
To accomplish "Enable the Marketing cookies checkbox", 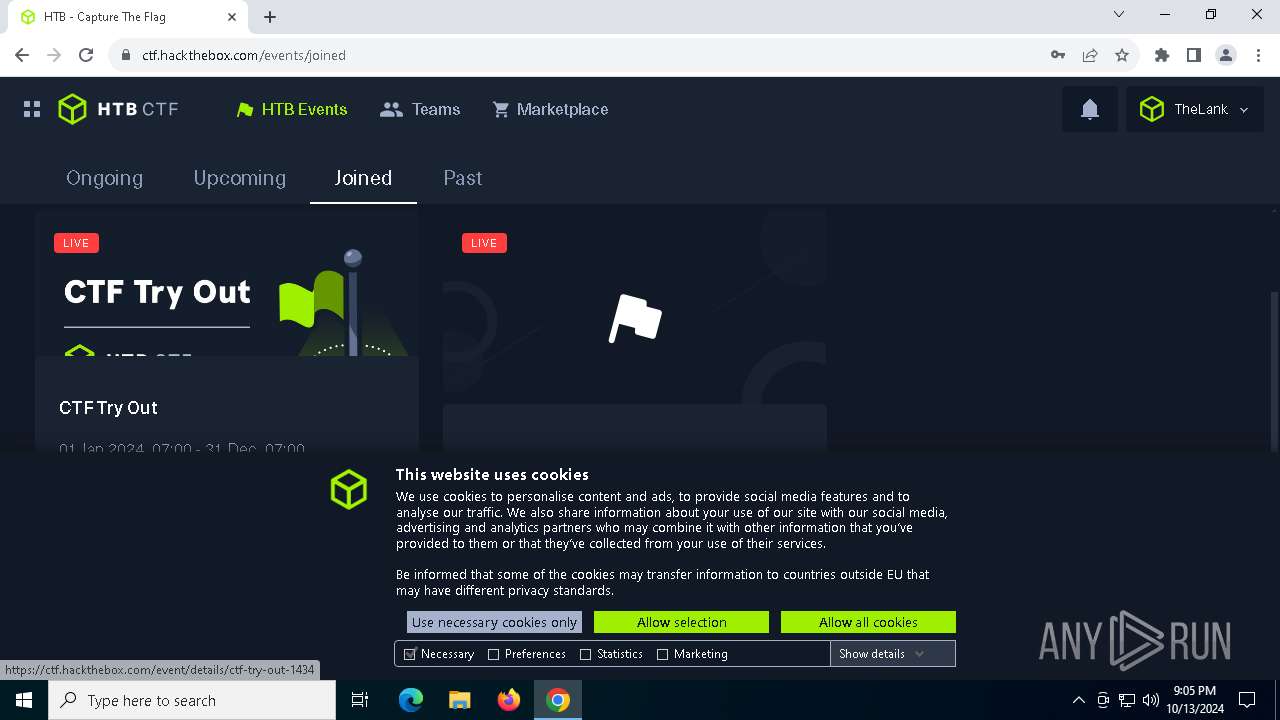I will [662, 654].
